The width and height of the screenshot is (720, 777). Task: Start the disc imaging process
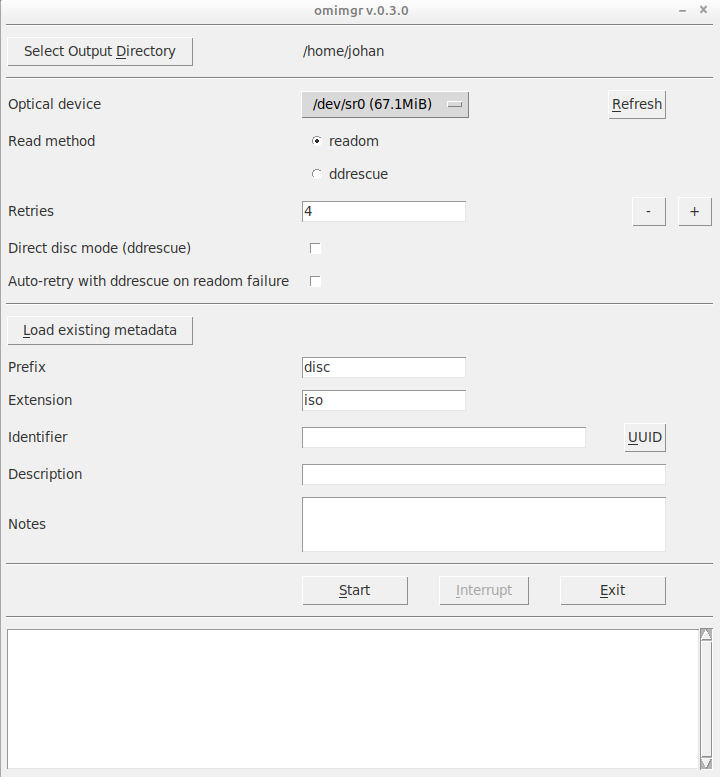point(355,590)
